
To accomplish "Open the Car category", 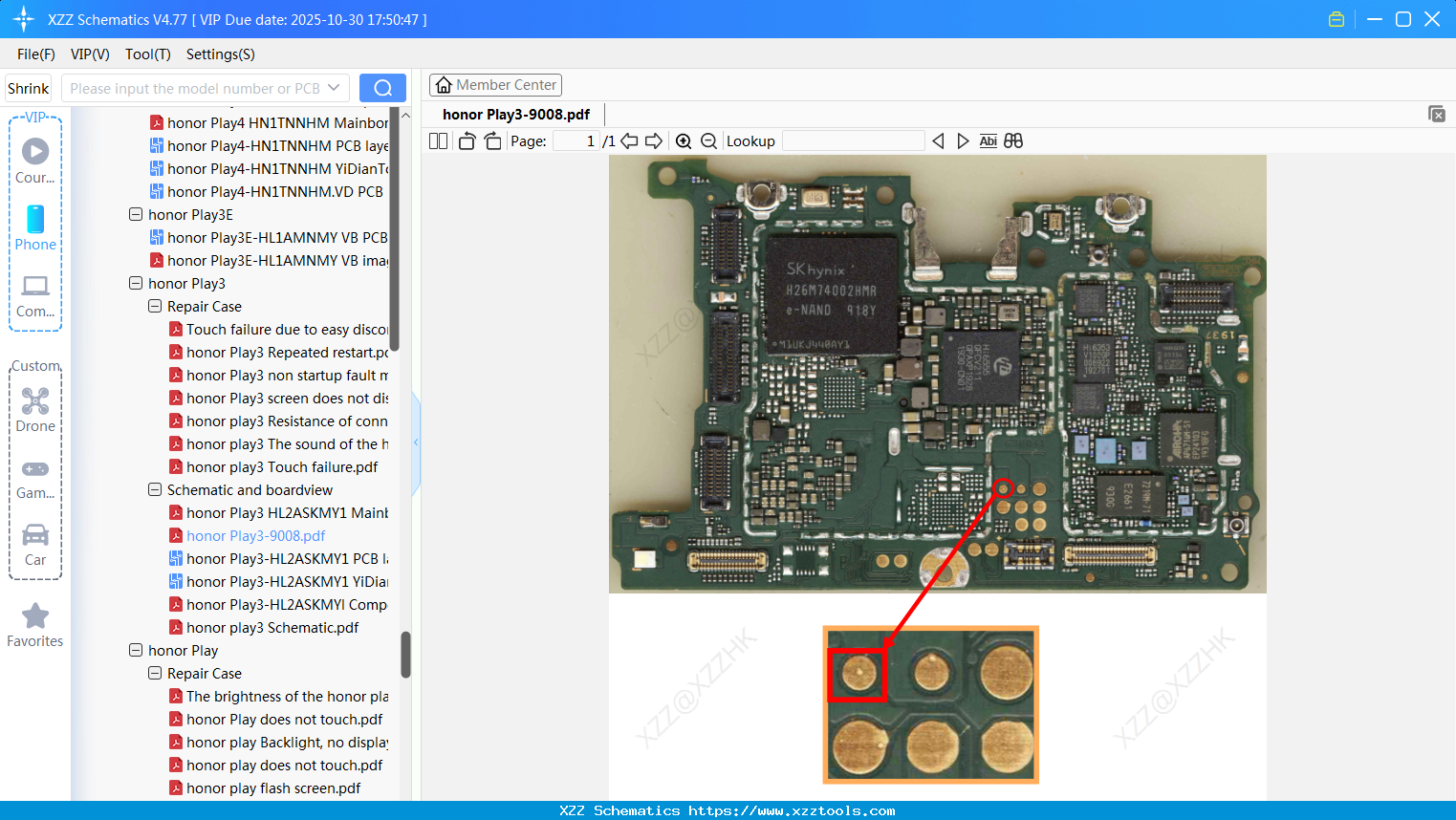I will [35, 545].
